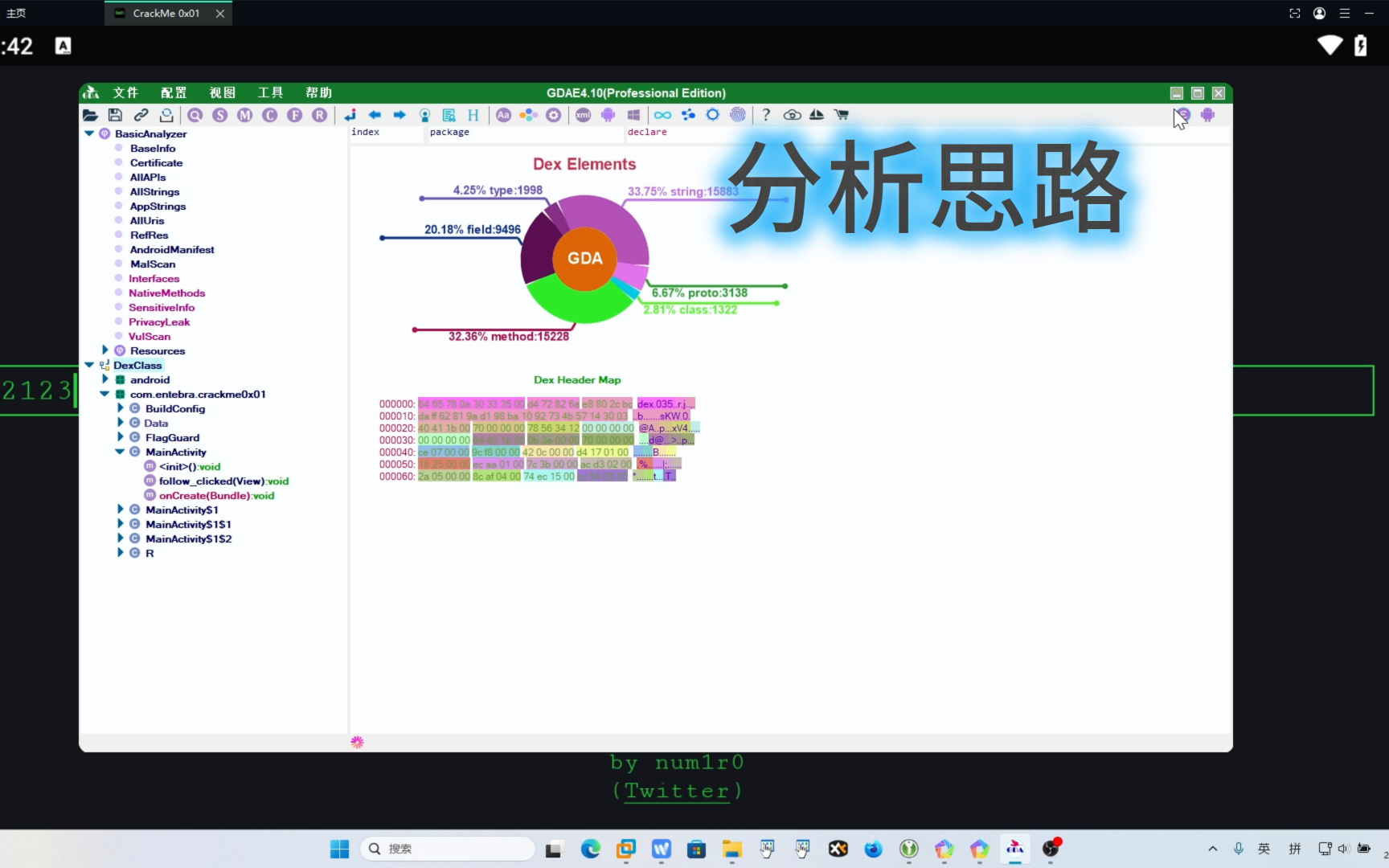Open the 文件 menu

125,92
